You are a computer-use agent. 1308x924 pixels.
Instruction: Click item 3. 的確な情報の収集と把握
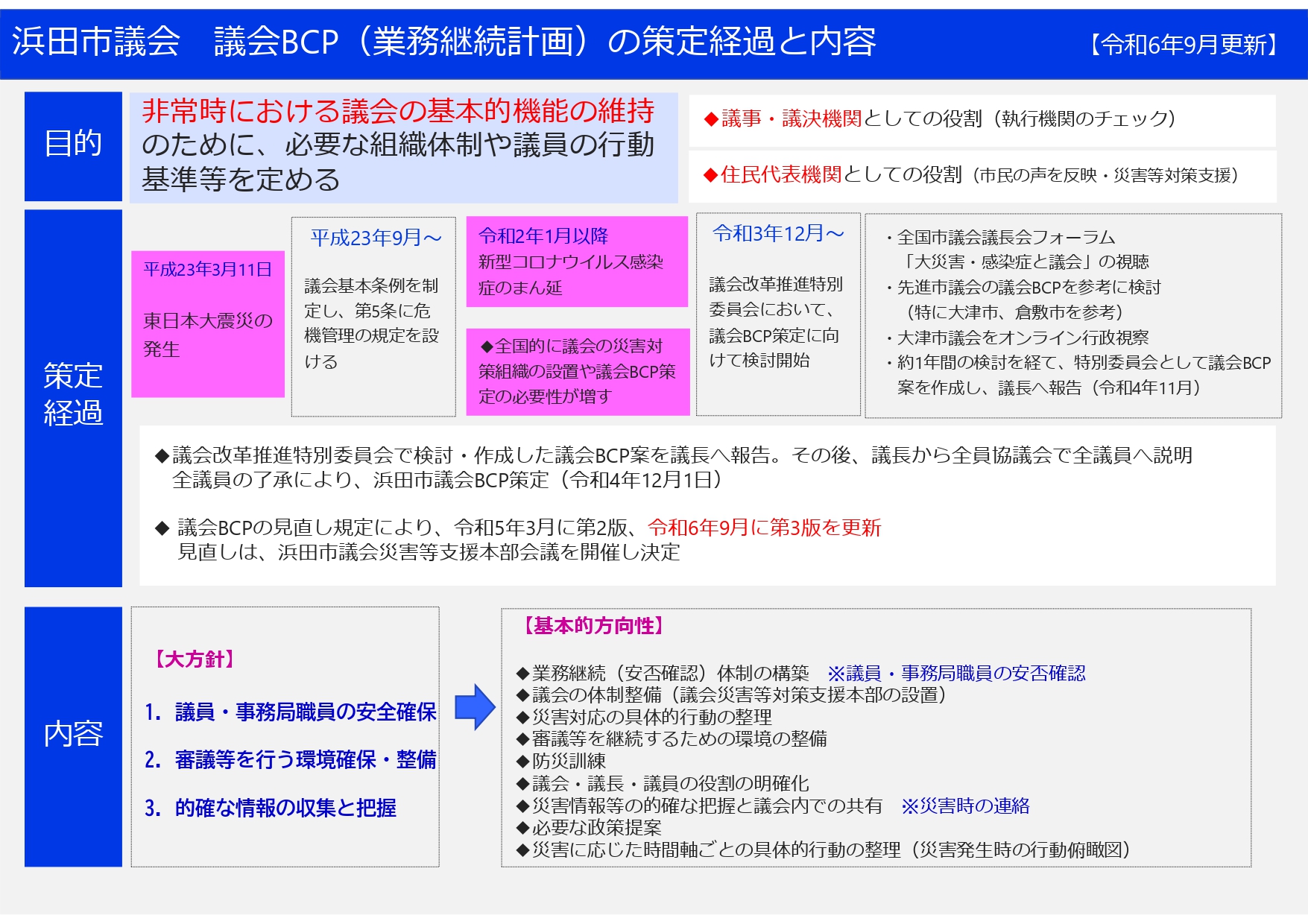(271, 808)
